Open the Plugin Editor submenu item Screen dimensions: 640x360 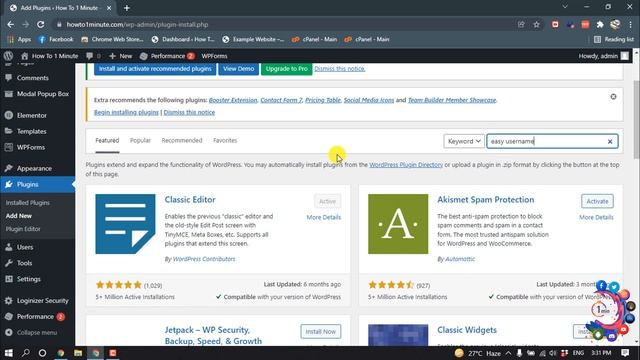[x=23, y=229]
